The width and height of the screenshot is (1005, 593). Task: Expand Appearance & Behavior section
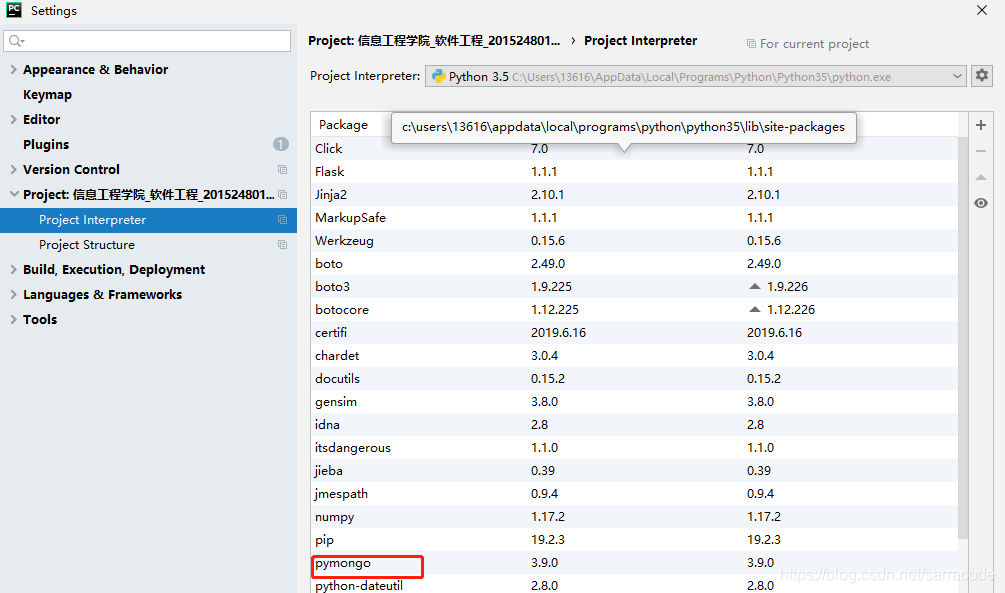coord(13,69)
